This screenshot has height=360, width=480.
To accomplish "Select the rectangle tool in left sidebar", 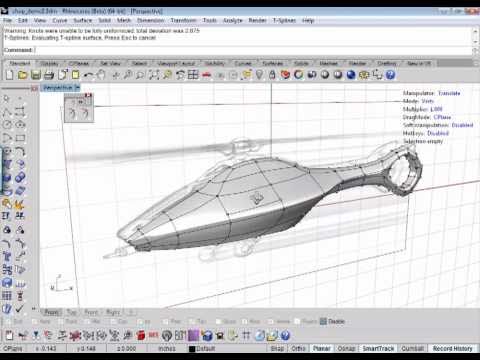I will (20, 138).
